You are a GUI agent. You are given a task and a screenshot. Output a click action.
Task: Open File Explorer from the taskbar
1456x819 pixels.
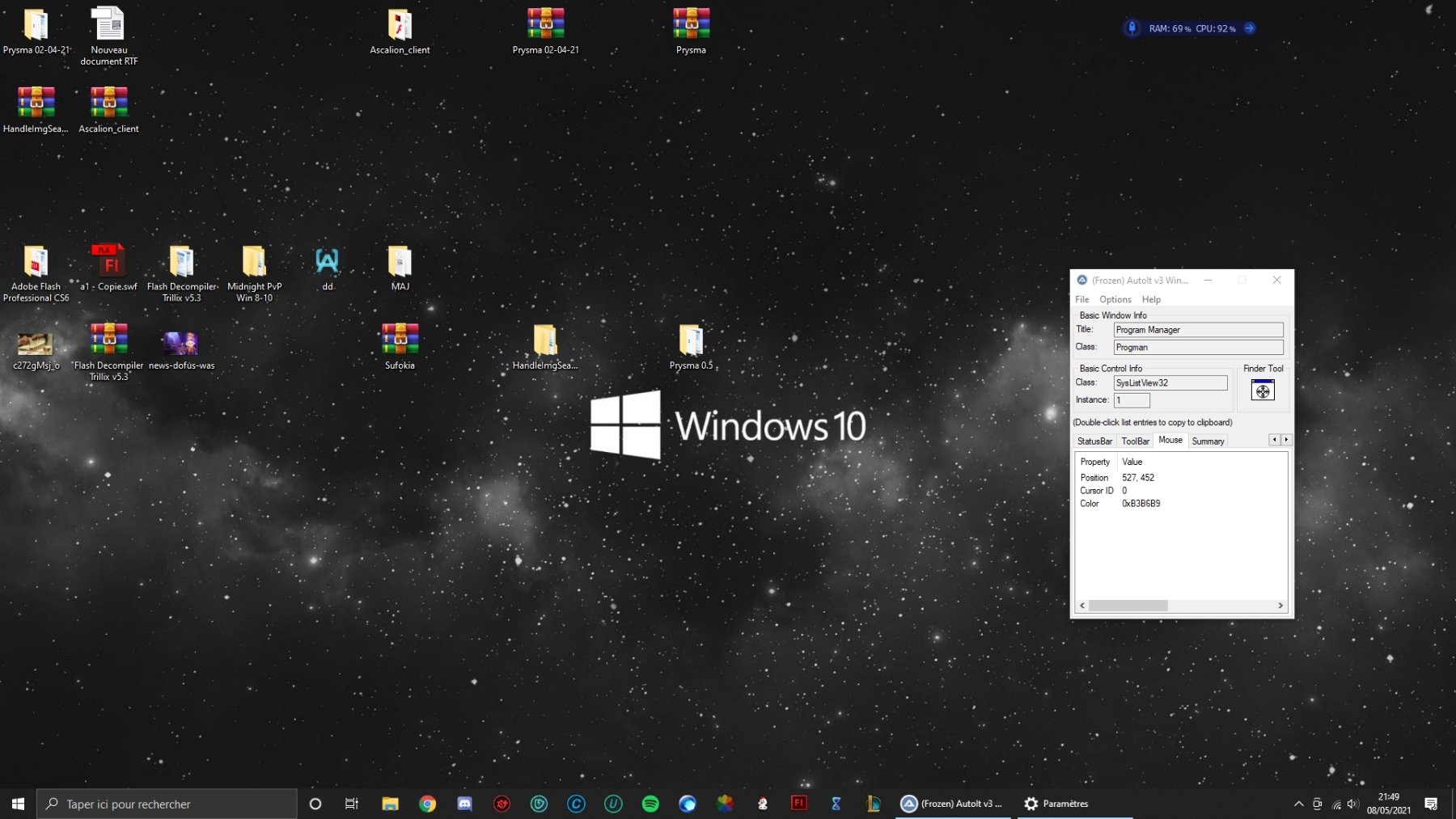click(390, 804)
